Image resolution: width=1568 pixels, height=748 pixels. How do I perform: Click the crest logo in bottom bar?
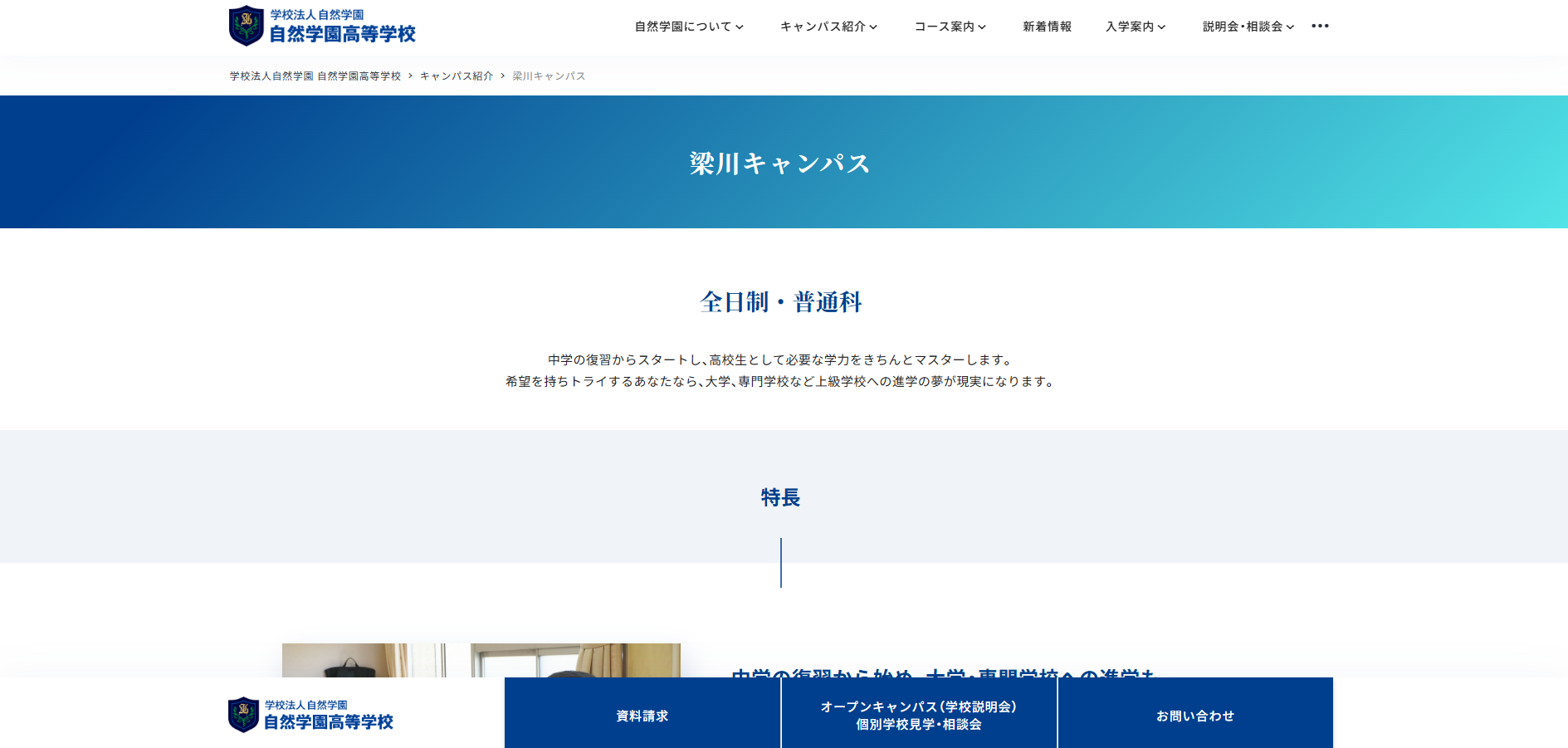coord(243,715)
